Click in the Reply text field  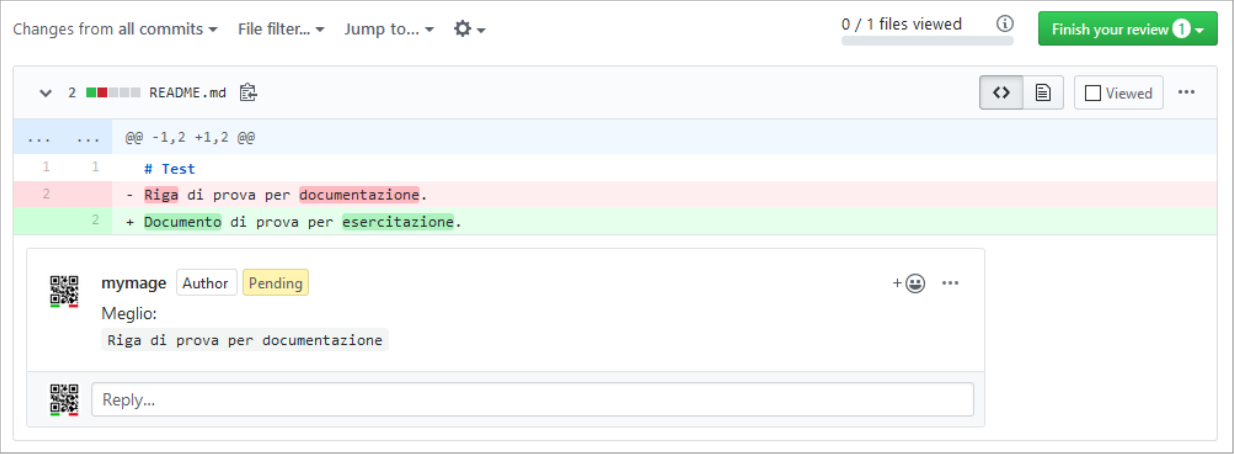pyautogui.click(x=532, y=400)
